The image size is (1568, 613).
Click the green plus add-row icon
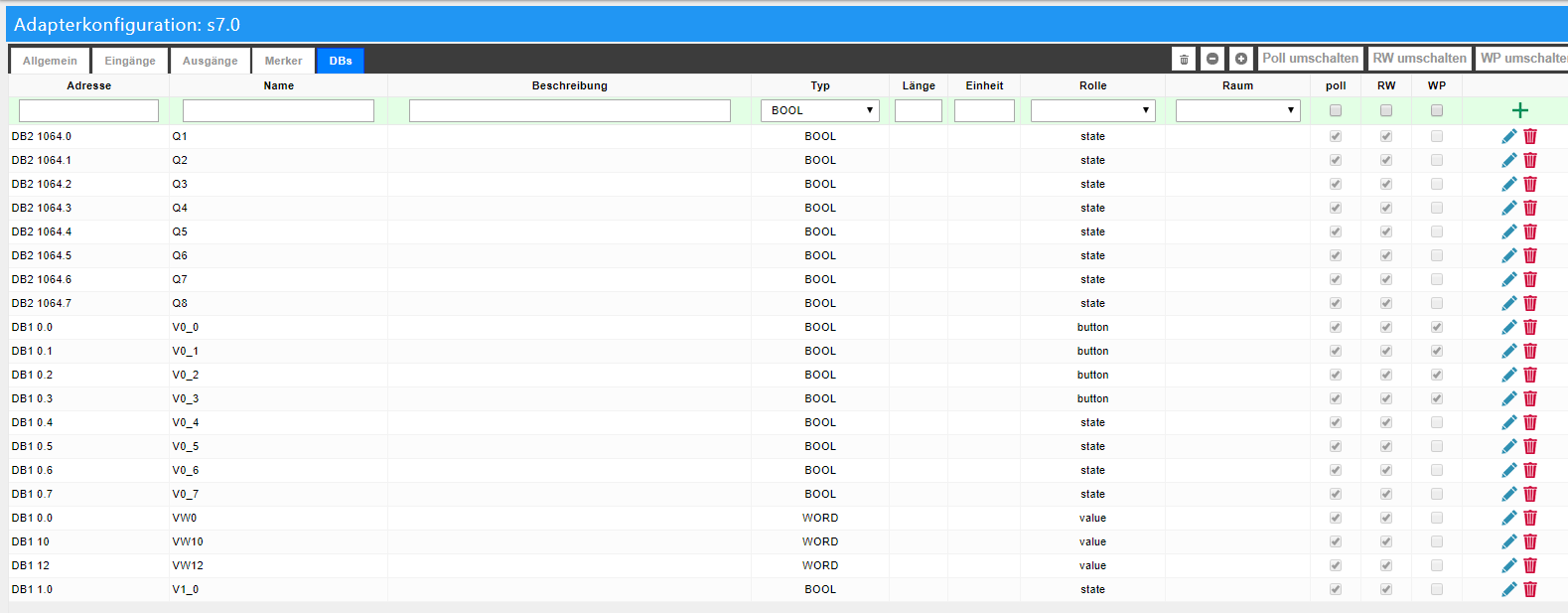click(1519, 110)
